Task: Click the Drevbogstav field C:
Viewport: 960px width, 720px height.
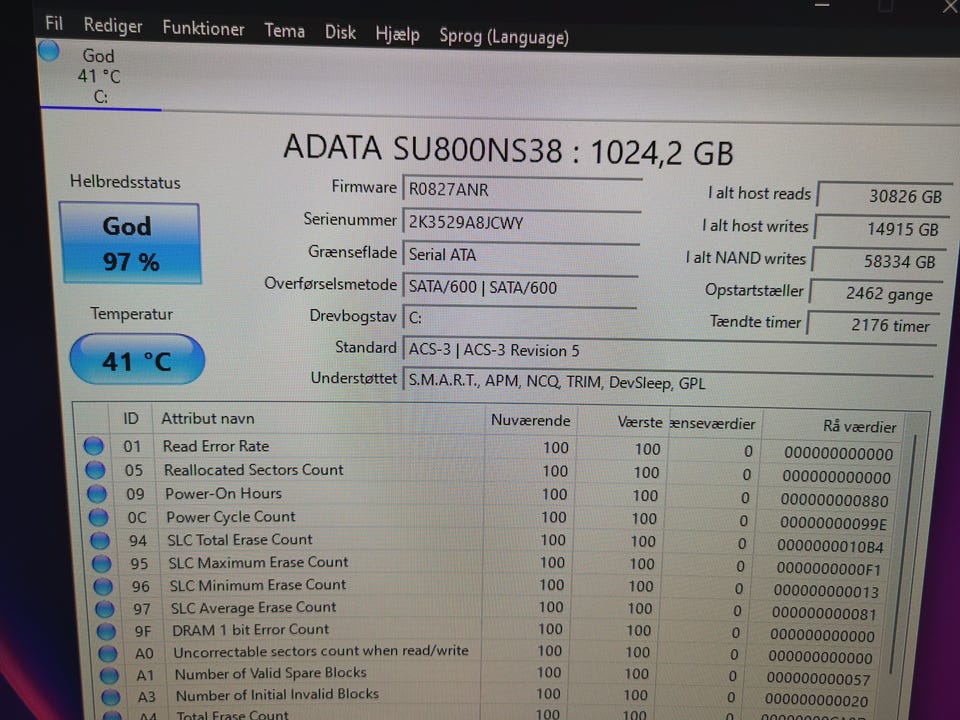Action: tap(519, 318)
